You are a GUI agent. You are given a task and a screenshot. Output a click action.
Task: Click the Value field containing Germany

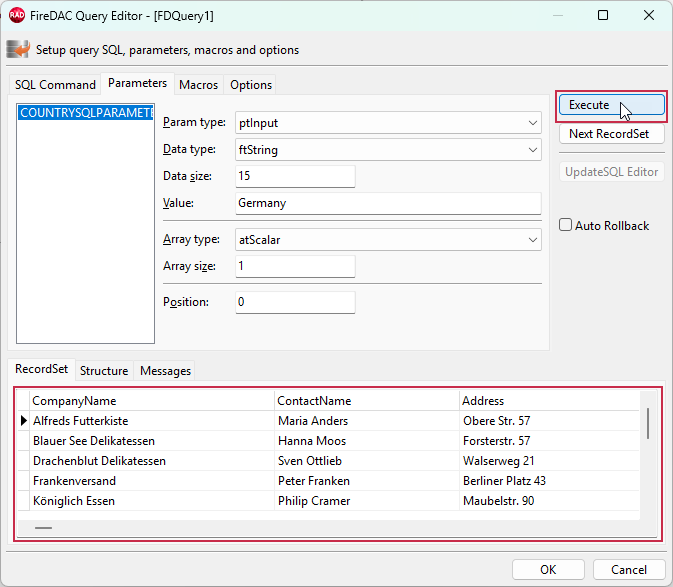(x=388, y=203)
